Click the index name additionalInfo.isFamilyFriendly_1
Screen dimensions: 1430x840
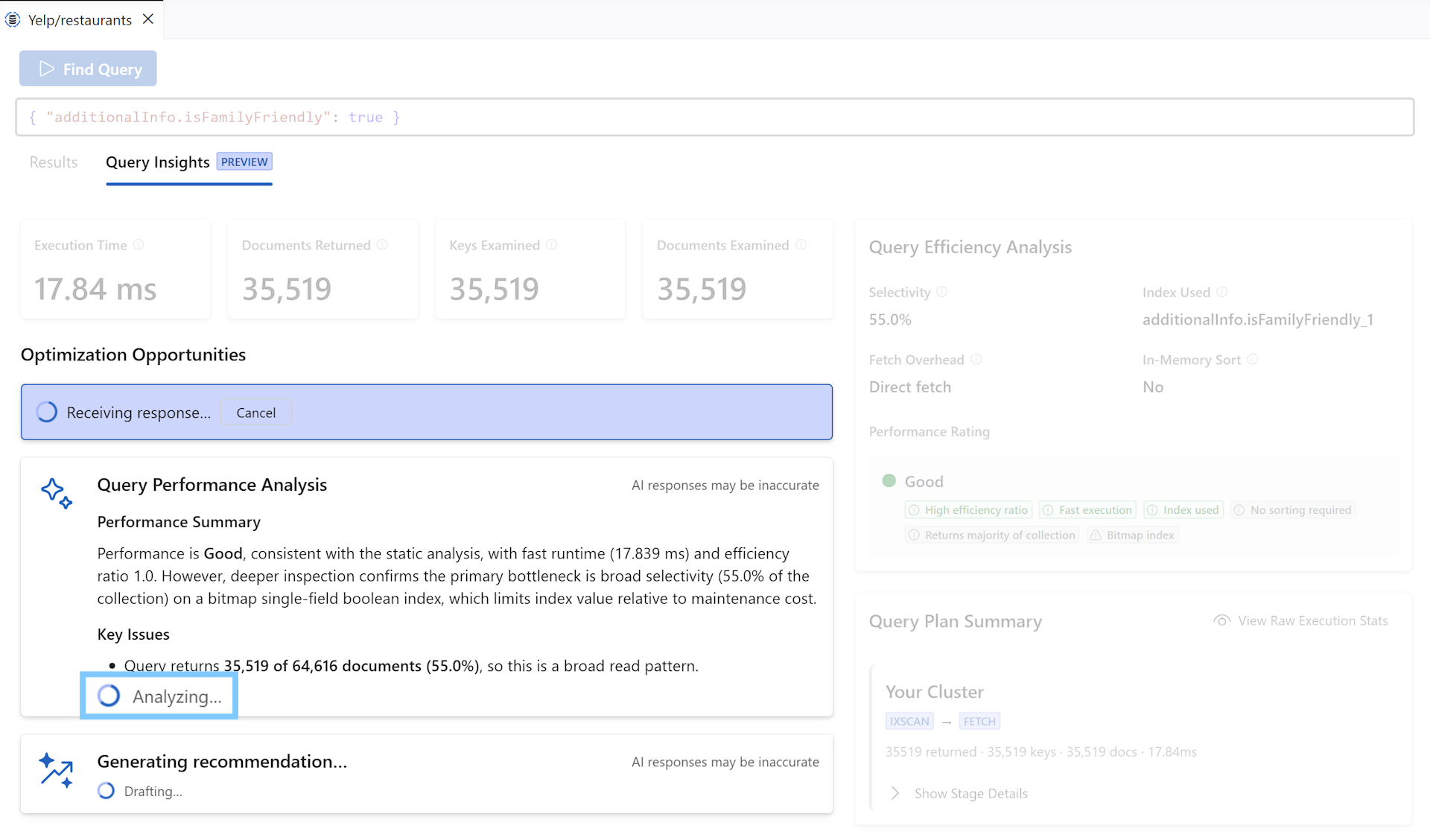pos(1258,319)
